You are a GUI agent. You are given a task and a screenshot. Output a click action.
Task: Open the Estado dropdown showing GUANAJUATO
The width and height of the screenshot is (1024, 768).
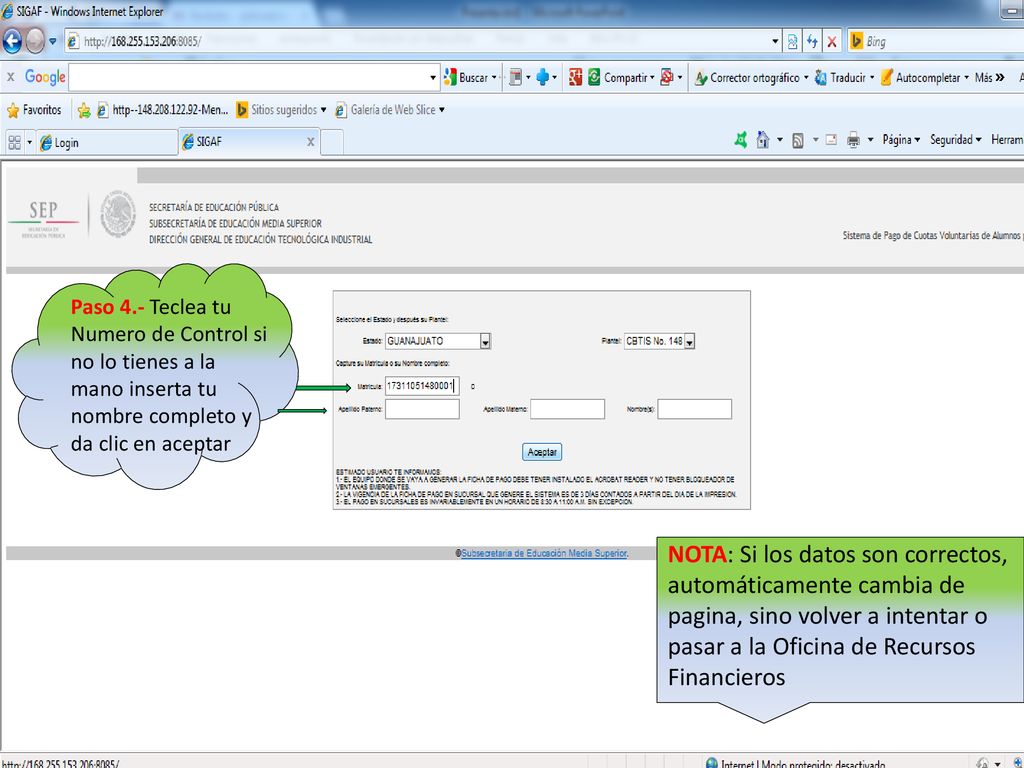[438, 341]
